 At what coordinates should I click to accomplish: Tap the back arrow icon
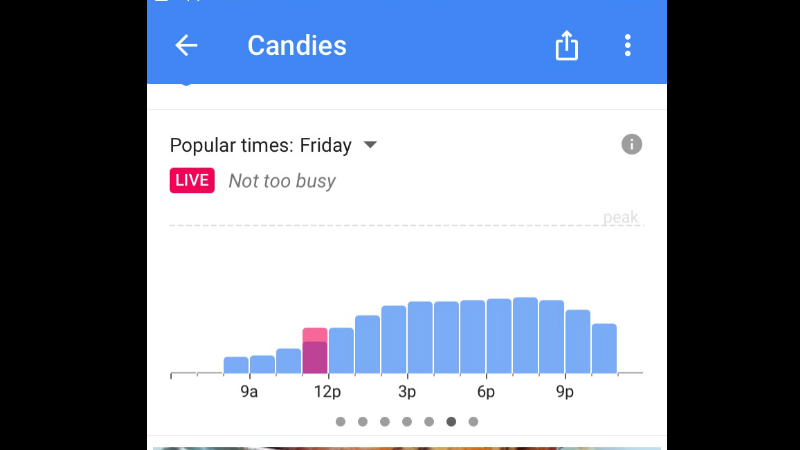186,45
